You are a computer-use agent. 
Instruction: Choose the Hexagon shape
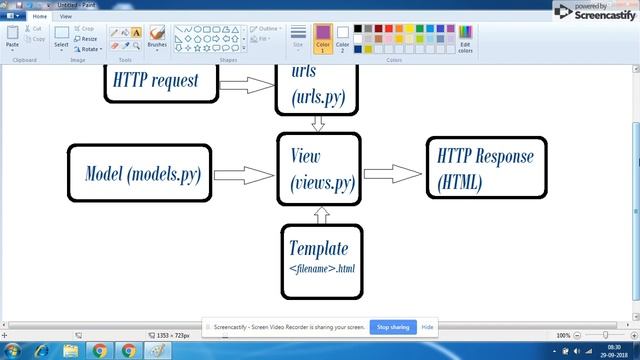[x=207, y=39]
